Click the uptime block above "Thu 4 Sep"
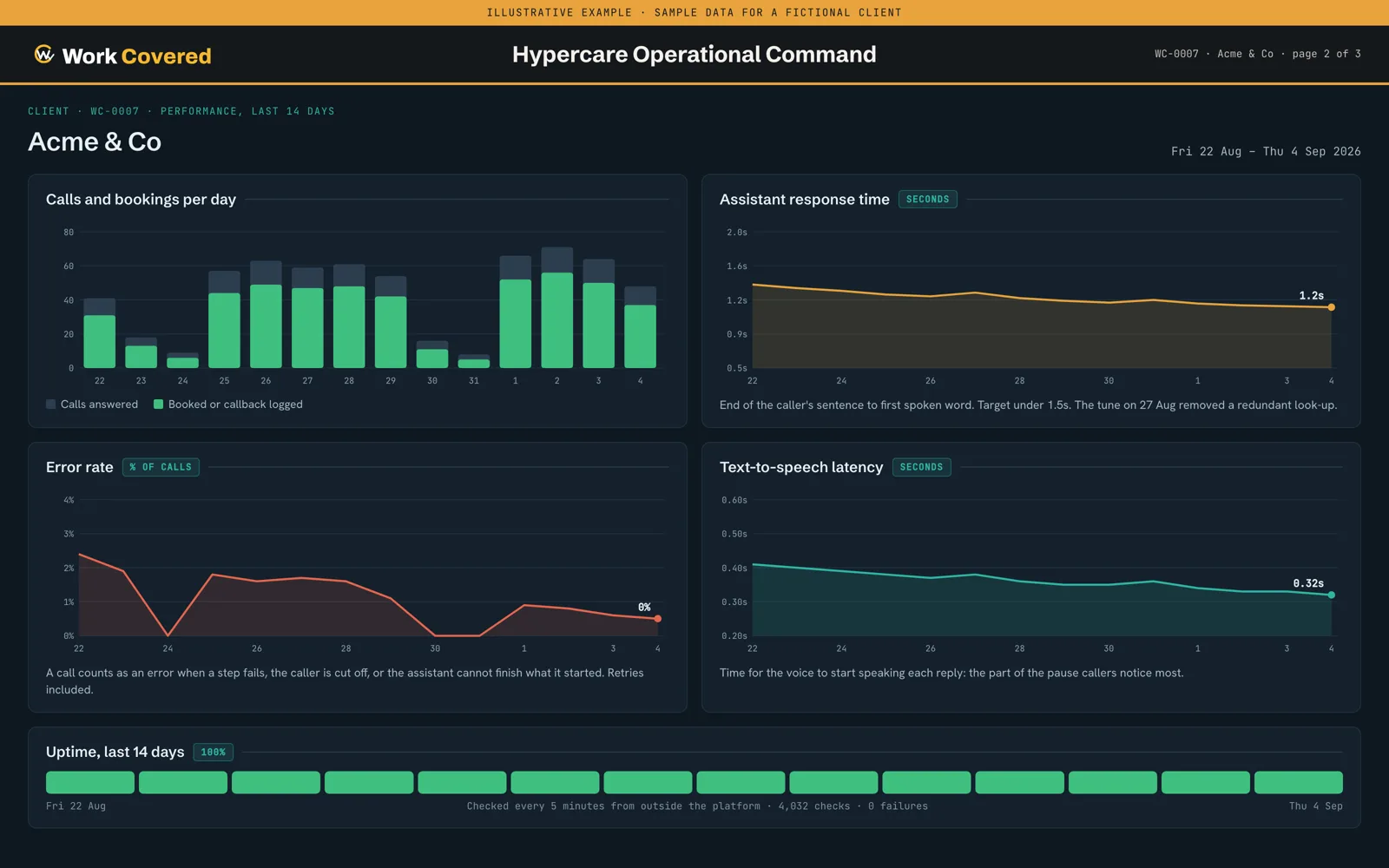This screenshot has height=868, width=1389. click(1299, 782)
